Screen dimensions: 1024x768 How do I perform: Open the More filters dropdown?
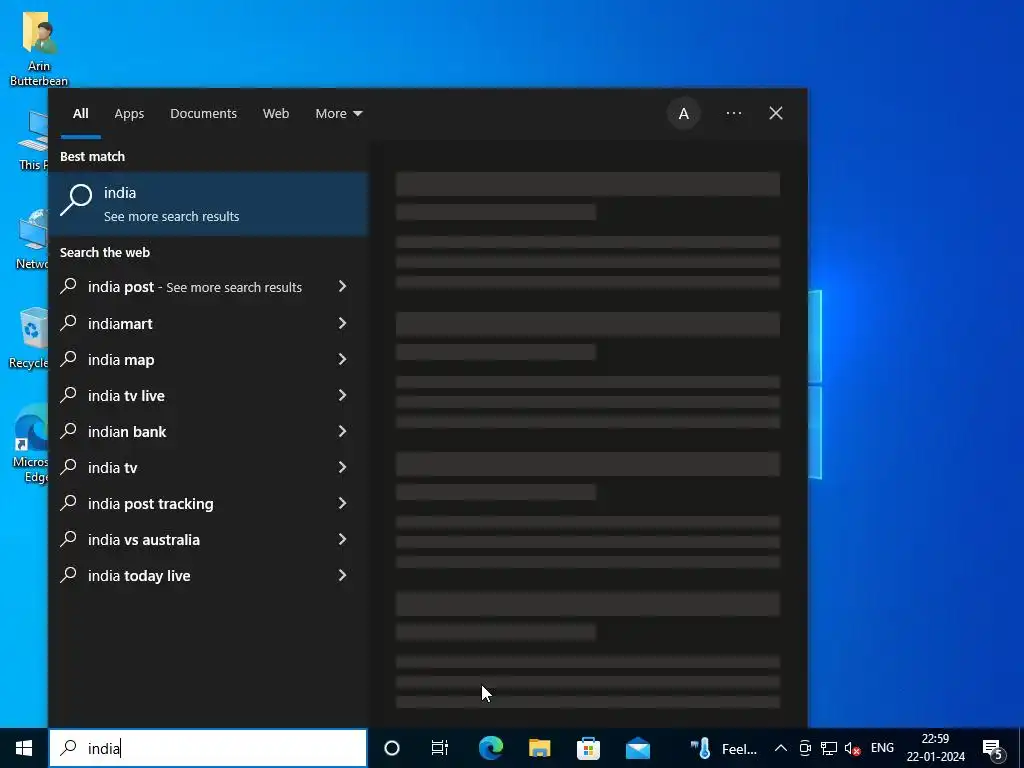pos(338,114)
